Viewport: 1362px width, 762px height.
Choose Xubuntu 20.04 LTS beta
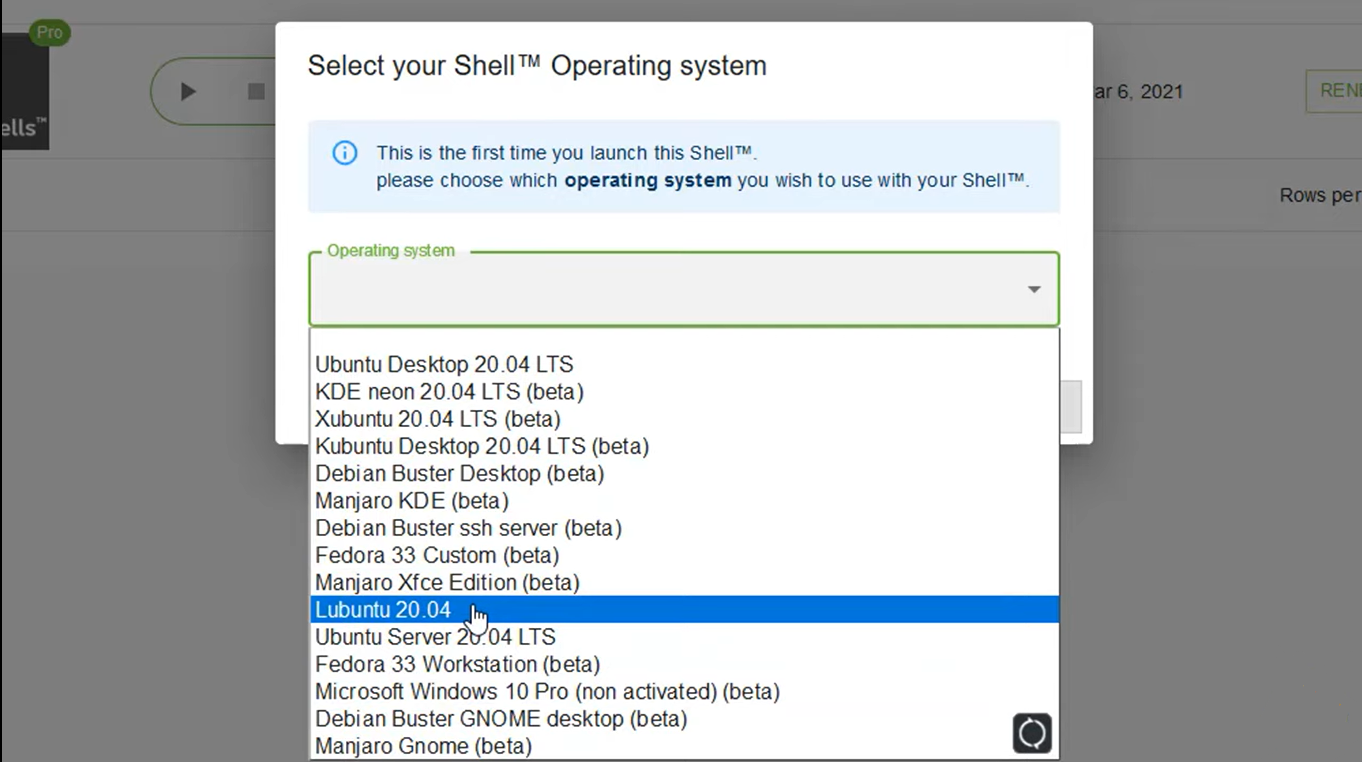point(437,419)
